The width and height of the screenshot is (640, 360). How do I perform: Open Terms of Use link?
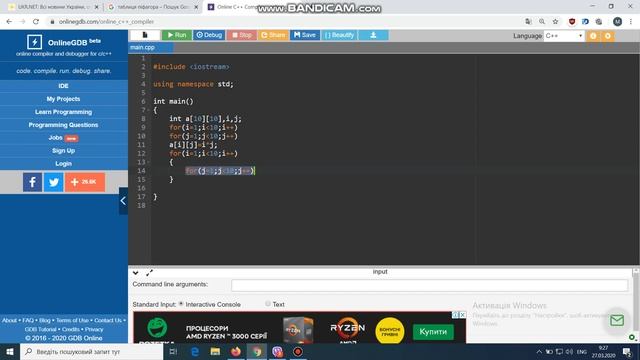click(72, 320)
